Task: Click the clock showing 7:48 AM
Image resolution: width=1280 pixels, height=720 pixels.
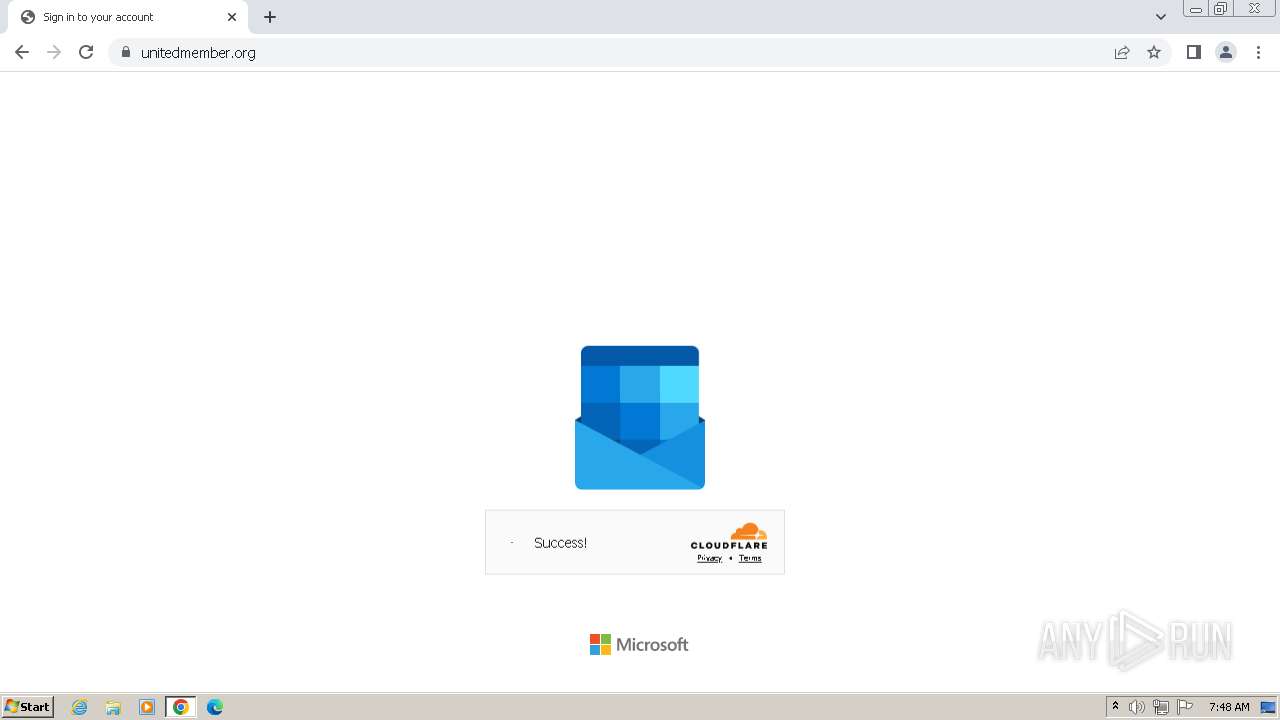Action: [x=1229, y=707]
